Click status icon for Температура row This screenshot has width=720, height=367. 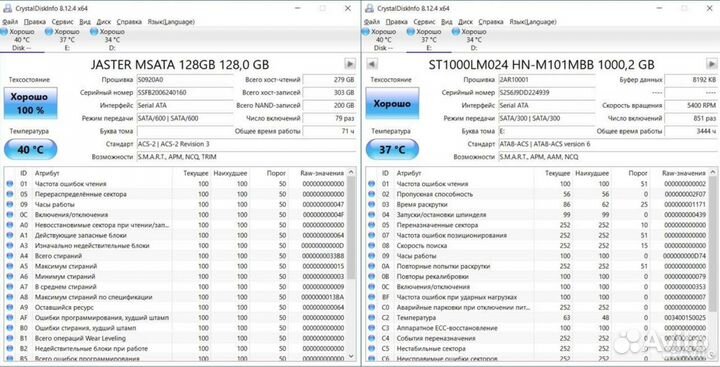371,317
